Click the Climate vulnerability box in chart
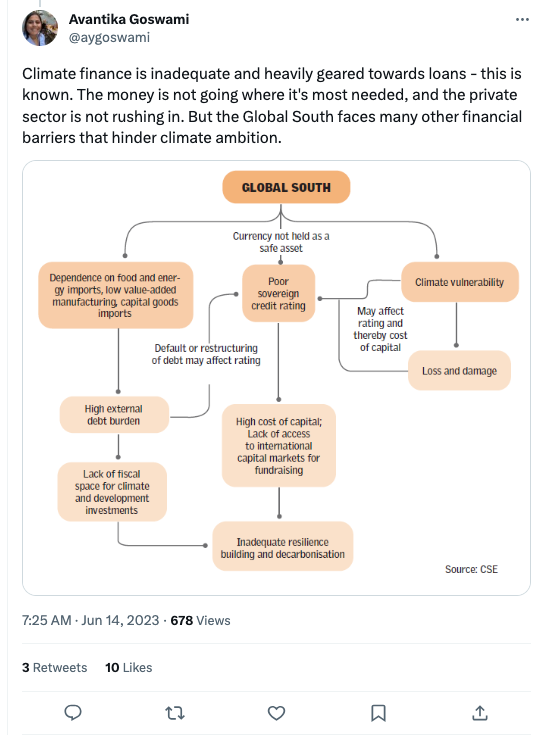Image resolution: width=538 pixels, height=735 pixels. [x=460, y=282]
